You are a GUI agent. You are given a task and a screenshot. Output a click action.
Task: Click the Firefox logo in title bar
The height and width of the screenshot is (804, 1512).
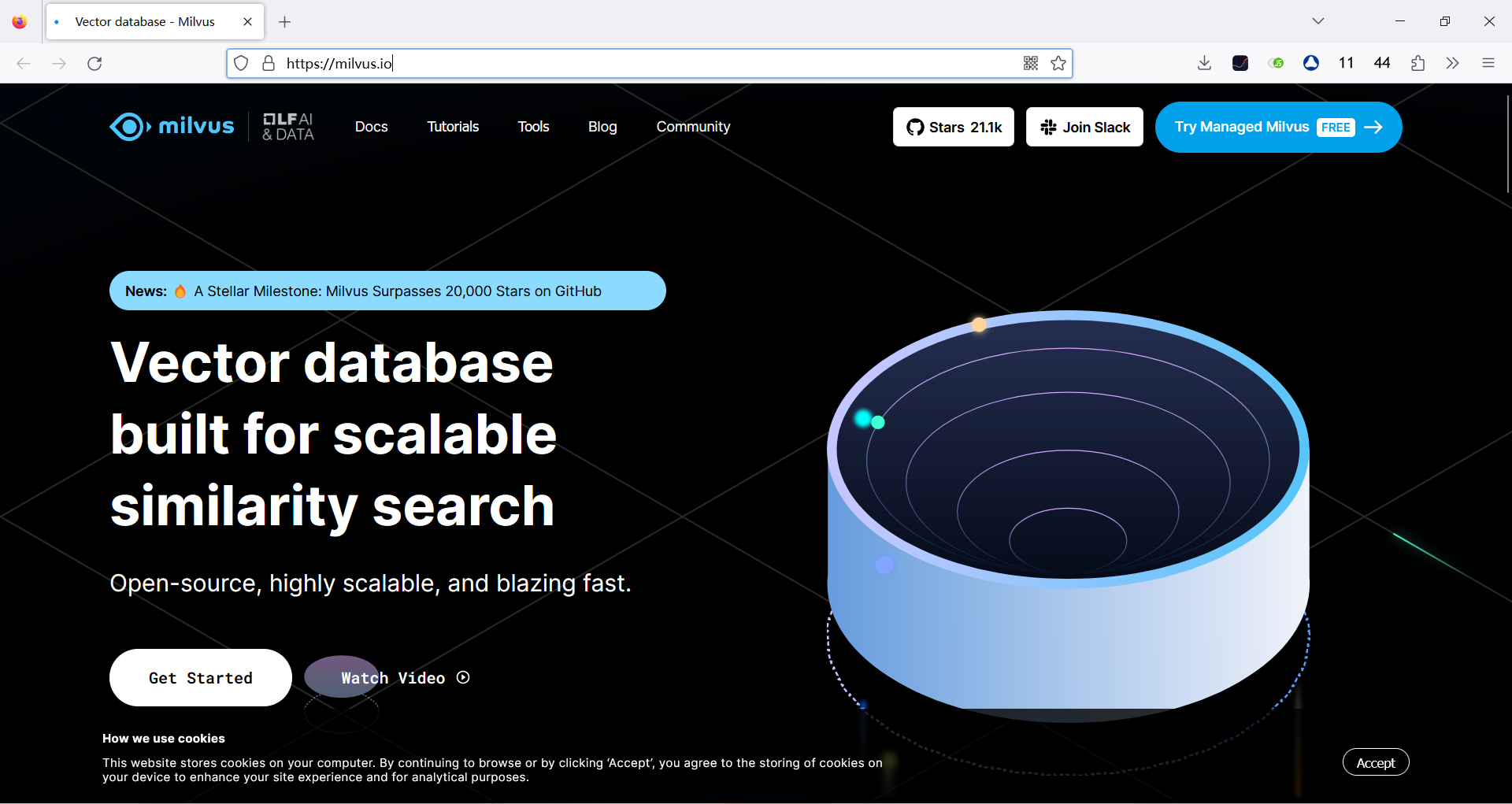[x=20, y=22]
